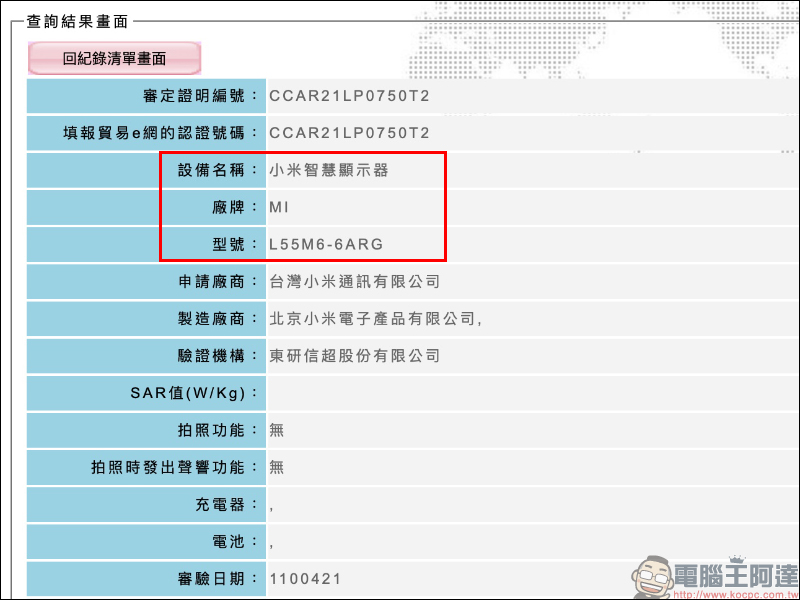The height and width of the screenshot is (600, 800).
Task: Click the 充電器 label
Action: 226,505
